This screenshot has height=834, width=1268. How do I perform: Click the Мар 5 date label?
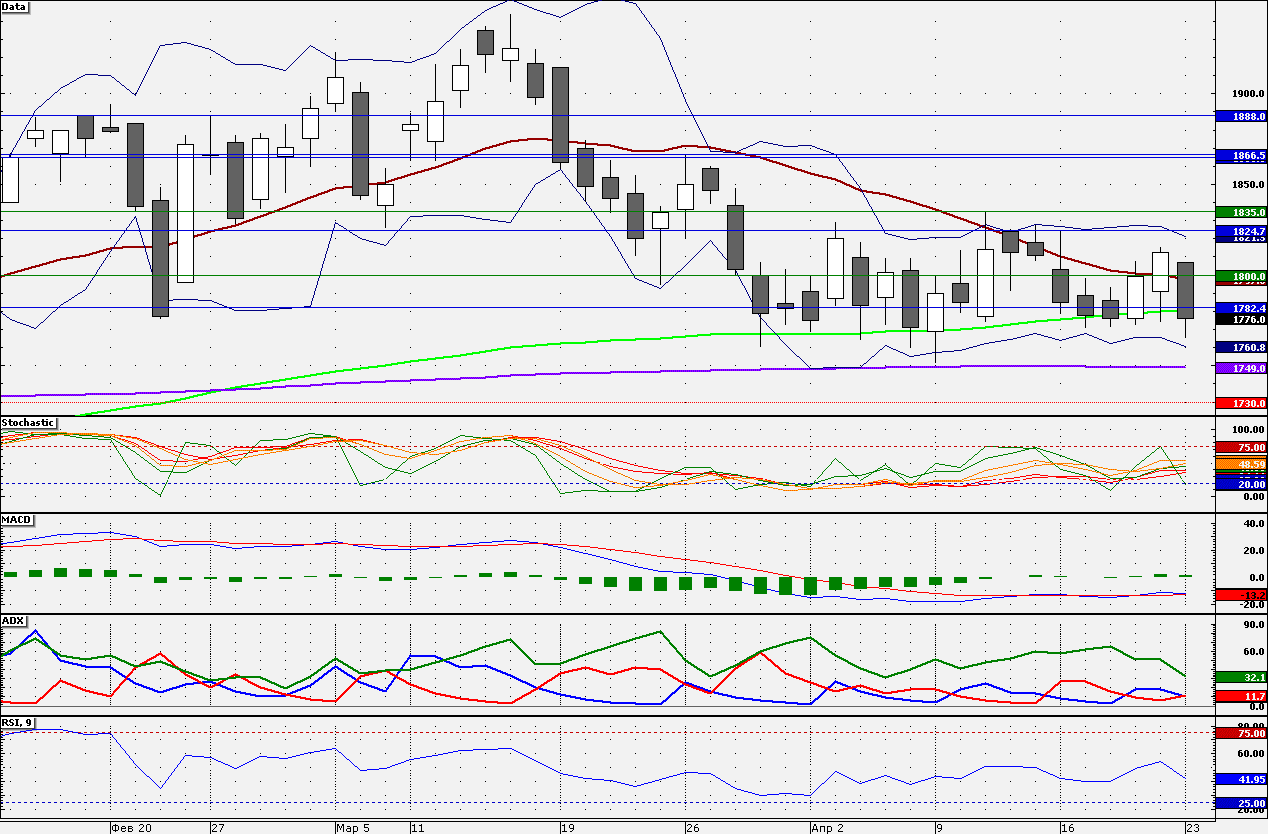(353, 828)
